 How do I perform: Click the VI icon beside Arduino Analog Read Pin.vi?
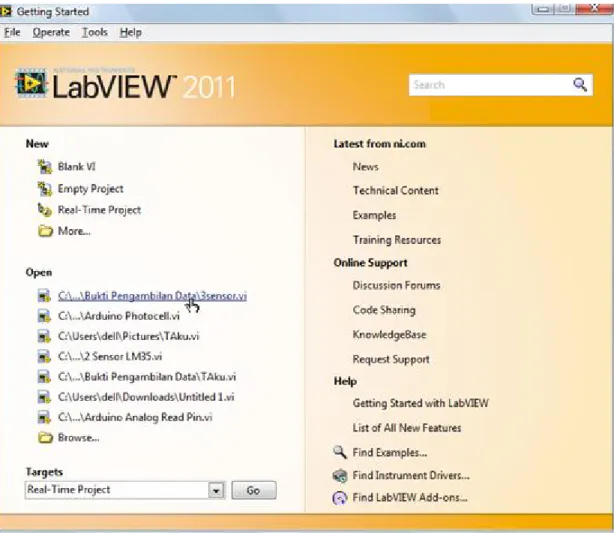[44, 417]
